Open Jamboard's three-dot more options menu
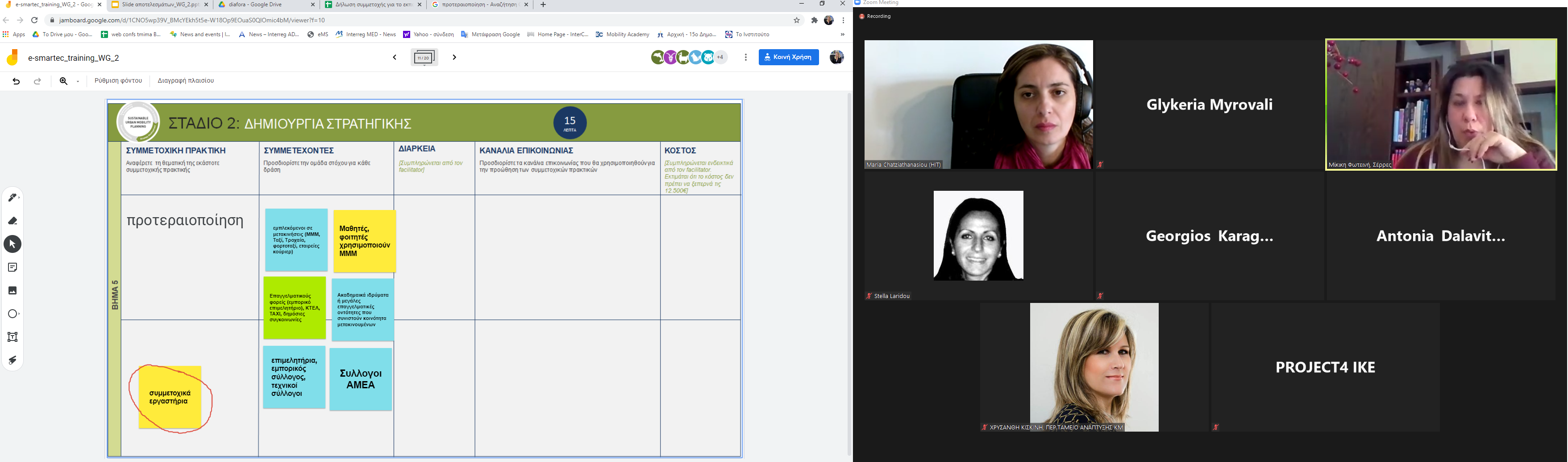 [x=746, y=57]
